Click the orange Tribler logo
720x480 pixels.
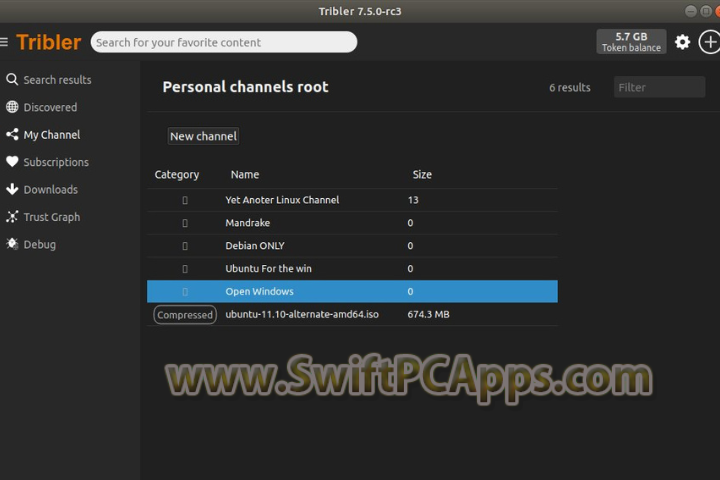[x=49, y=42]
